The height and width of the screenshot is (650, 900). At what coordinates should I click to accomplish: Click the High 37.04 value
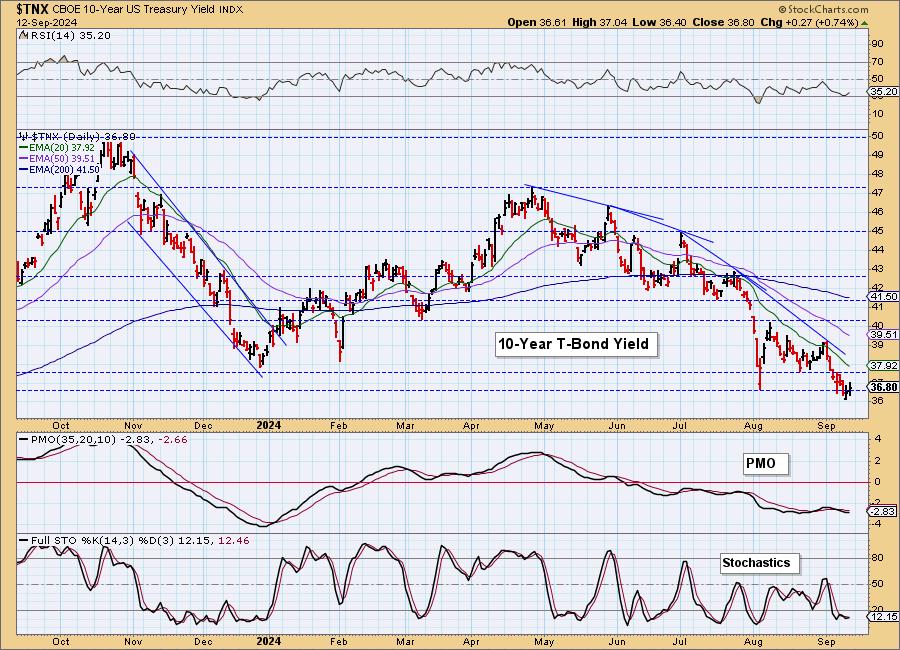[600, 22]
